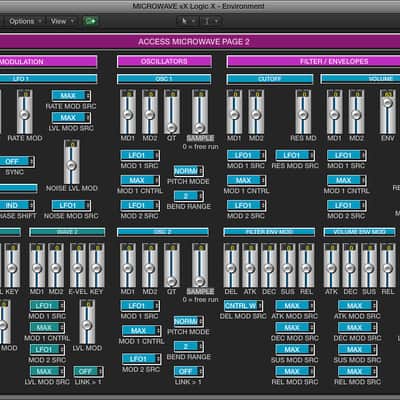Click the CUTOFF RES MD slider
Viewport: 400px width, 400px height.
pyautogui.click(x=303, y=112)
